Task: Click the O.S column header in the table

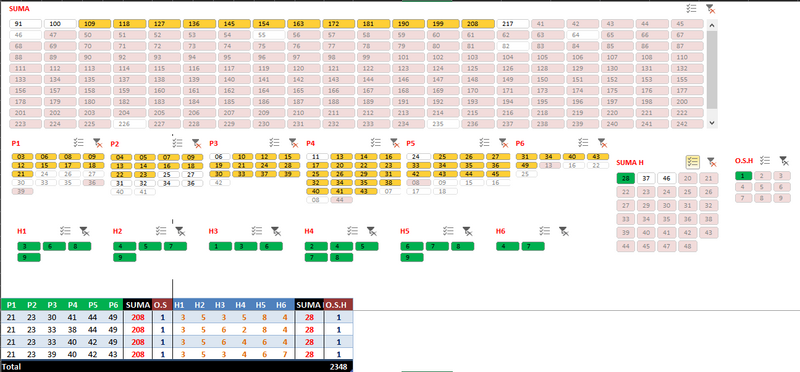Action: click(162, 305)
